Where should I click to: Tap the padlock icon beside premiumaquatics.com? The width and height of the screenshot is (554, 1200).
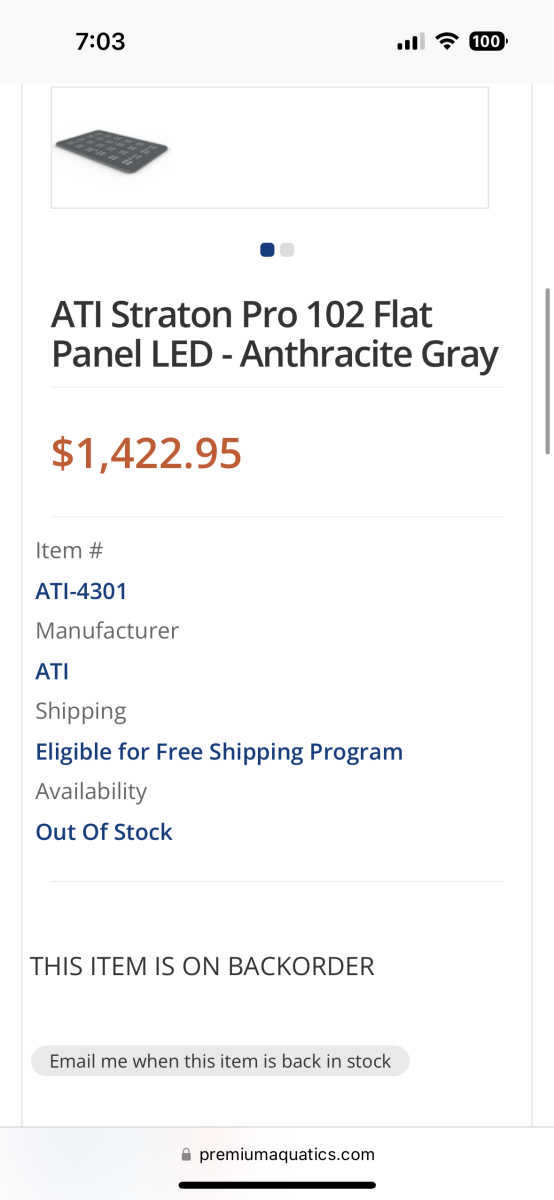pyautogui.click(x=186, y=1154)
